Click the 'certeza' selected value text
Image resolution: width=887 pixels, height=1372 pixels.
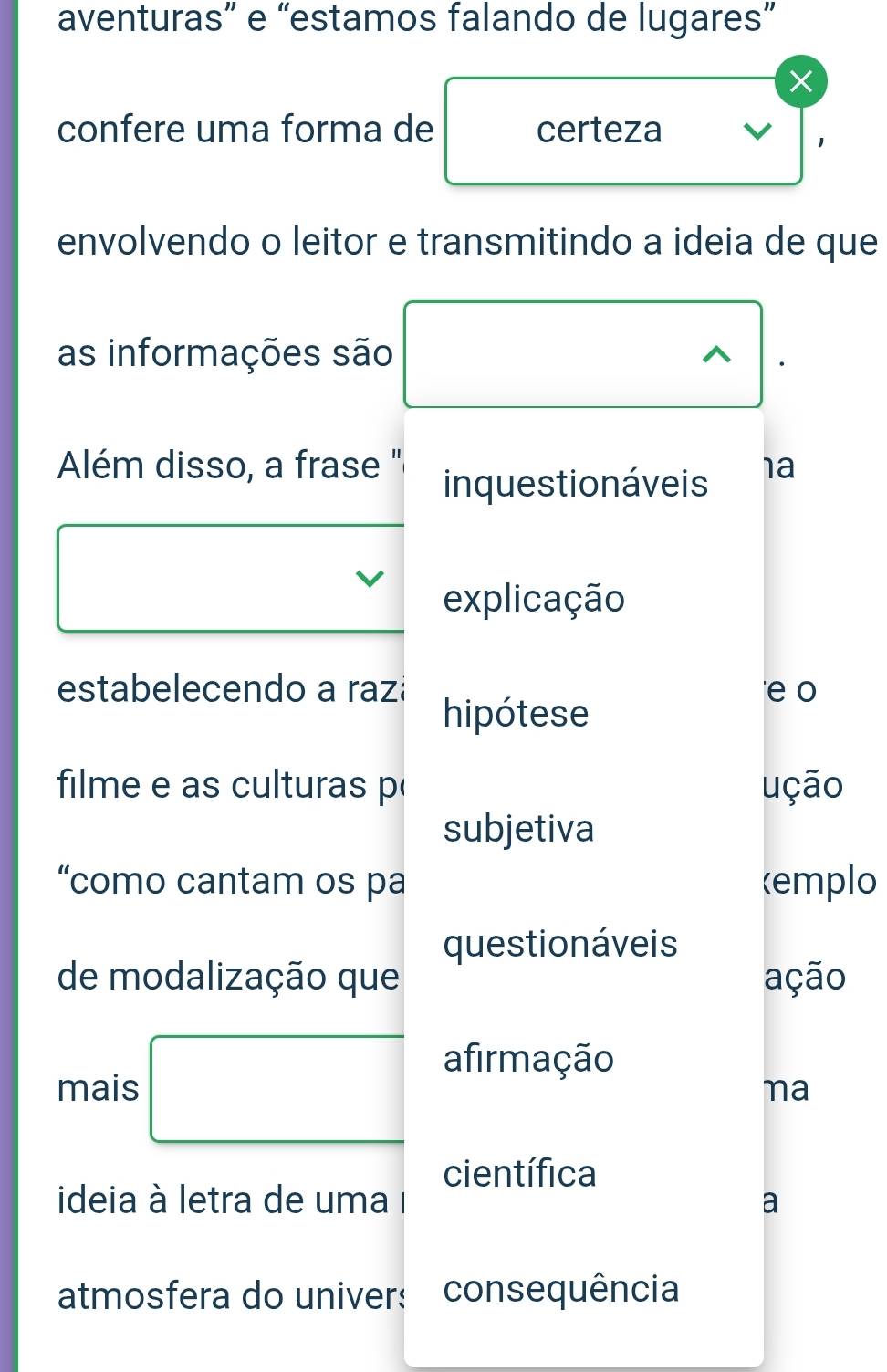pyautogui.click(x=599, y=131)
